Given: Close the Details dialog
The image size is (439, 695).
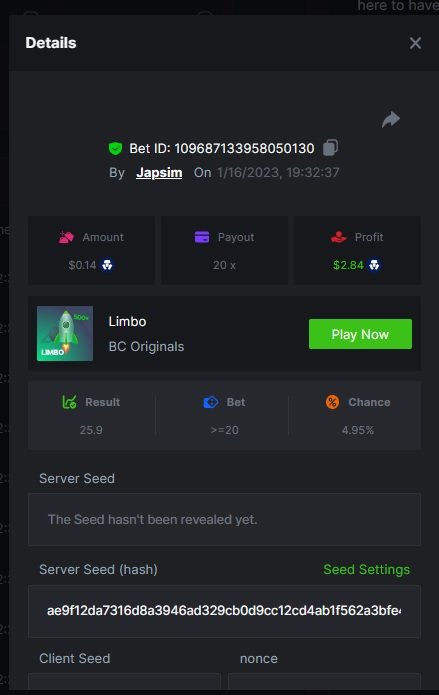Looking at the screenshot, I should coord(415,43).
